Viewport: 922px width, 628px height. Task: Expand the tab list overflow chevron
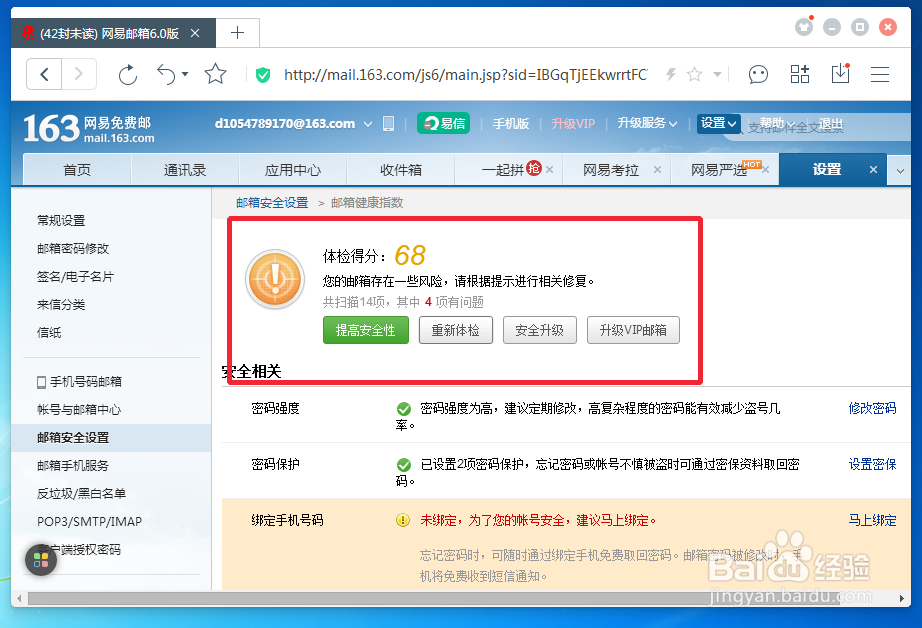[x=900, y=171]
